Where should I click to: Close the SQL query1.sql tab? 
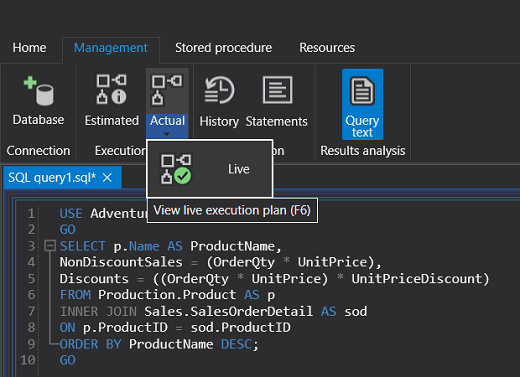[x=107, y=178]
